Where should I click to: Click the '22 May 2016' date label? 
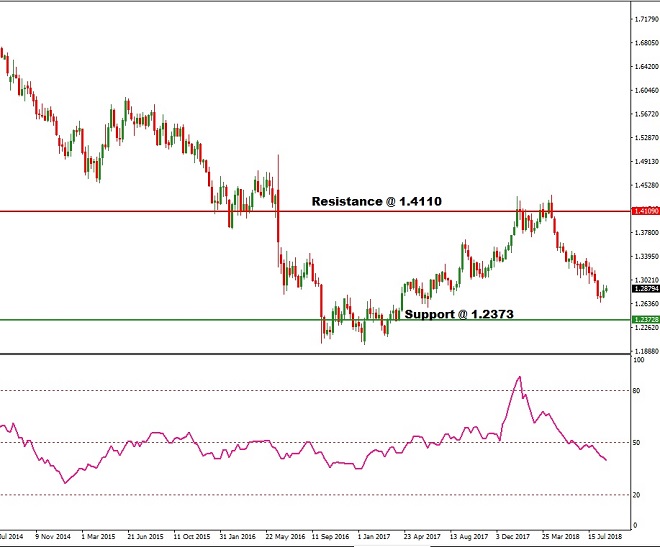coord(285,537)
